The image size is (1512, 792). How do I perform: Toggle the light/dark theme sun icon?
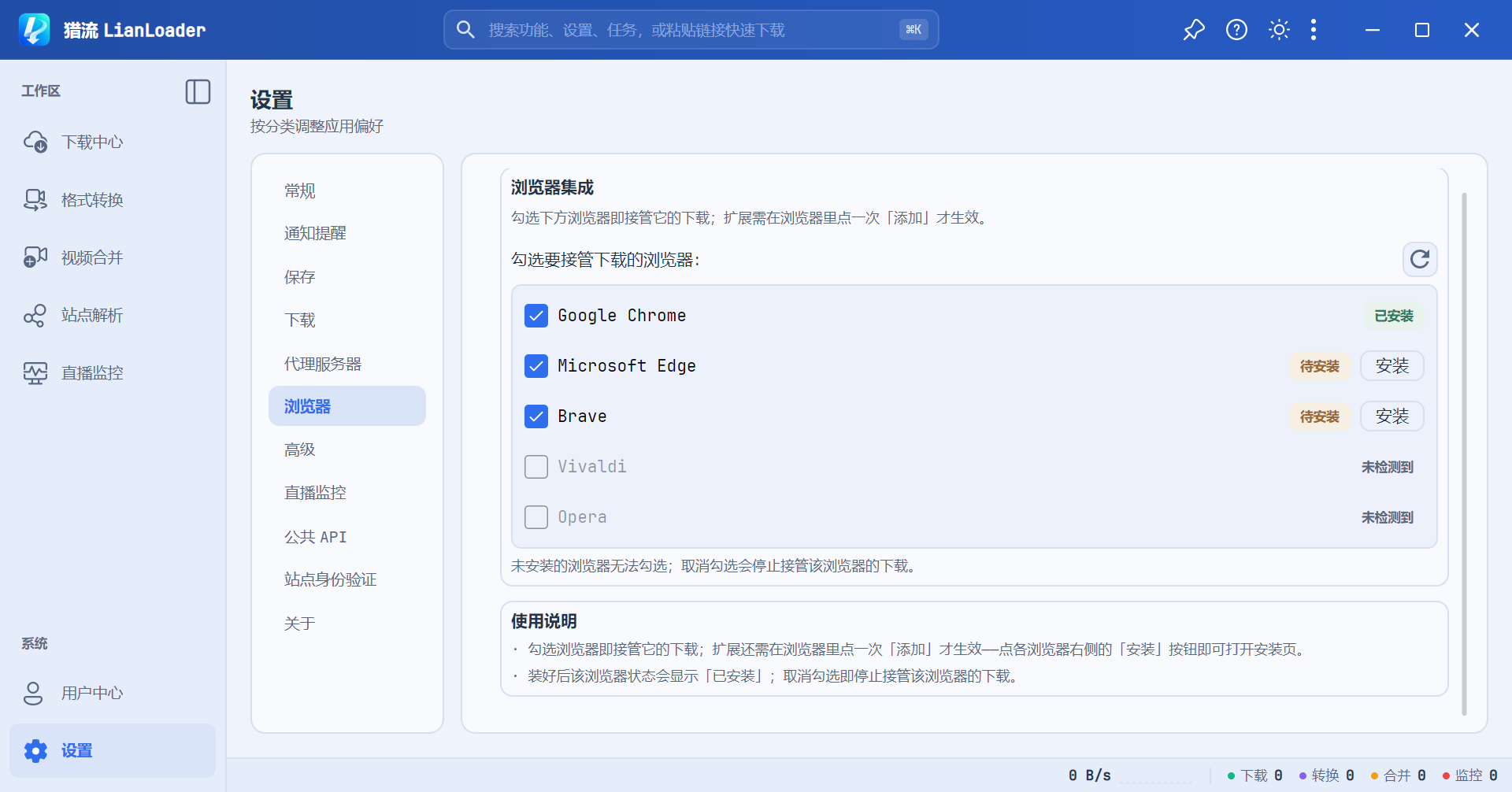[1279, 30]
